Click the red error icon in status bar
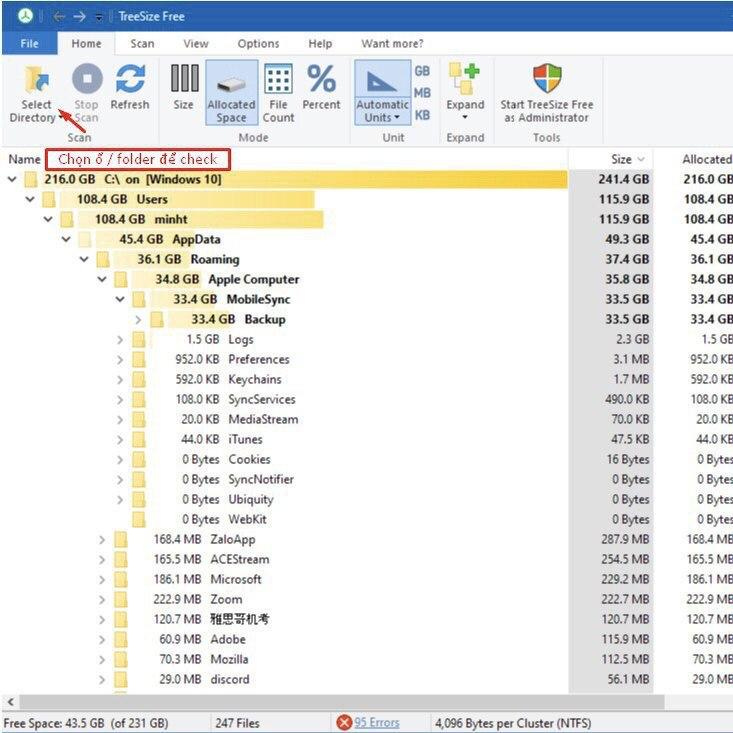The image size is (733, 733). 344,723
